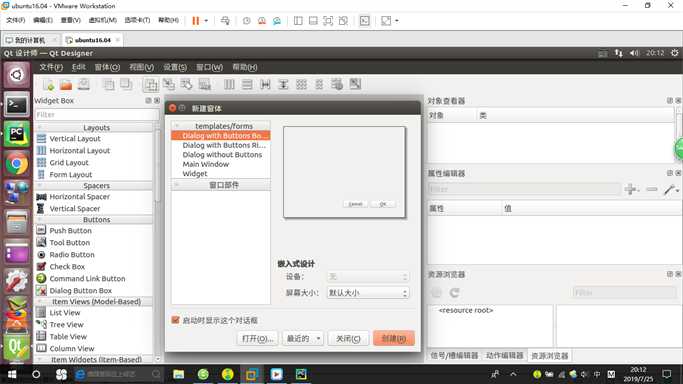Click the property editor filter field
The height and width of the screenshot is (384, 683).
tap(524, 189)
